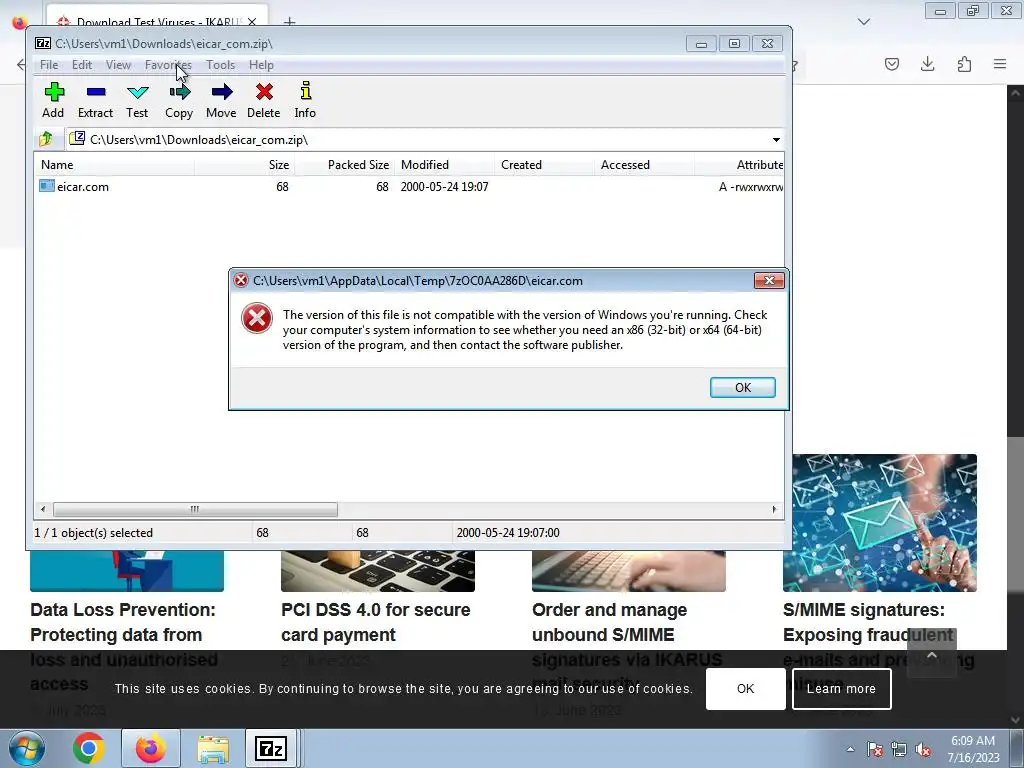The image size is (1024, 768).
Task: Click the Add toolbar icon in 7-Zip
Action: point(54,100)
